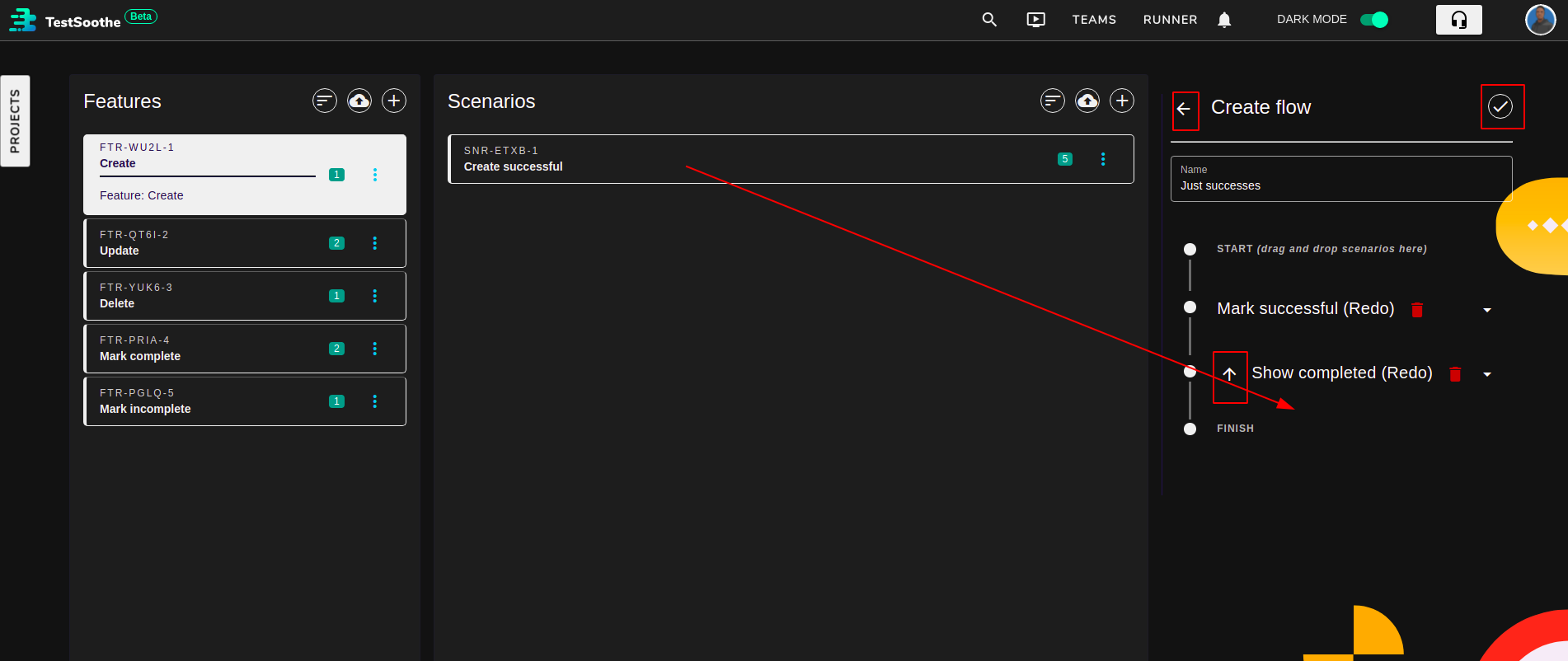This screenshot has height=661, width=1568.
Task: Open the Runner menu
Action: pyautogui.click(x=1170, y=20)
